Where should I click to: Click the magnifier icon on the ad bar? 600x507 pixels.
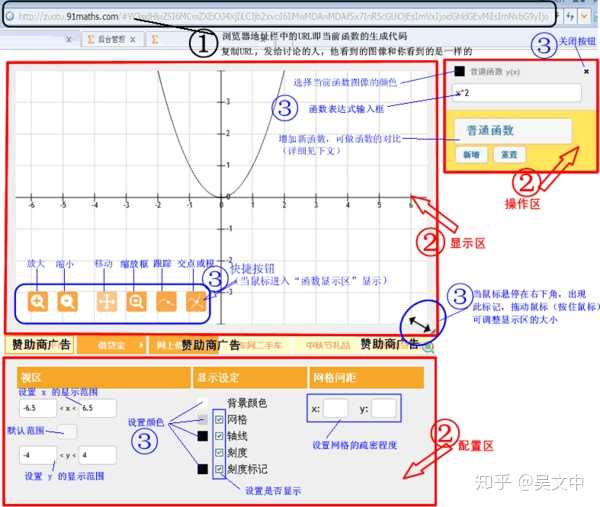tap(428, 347)
